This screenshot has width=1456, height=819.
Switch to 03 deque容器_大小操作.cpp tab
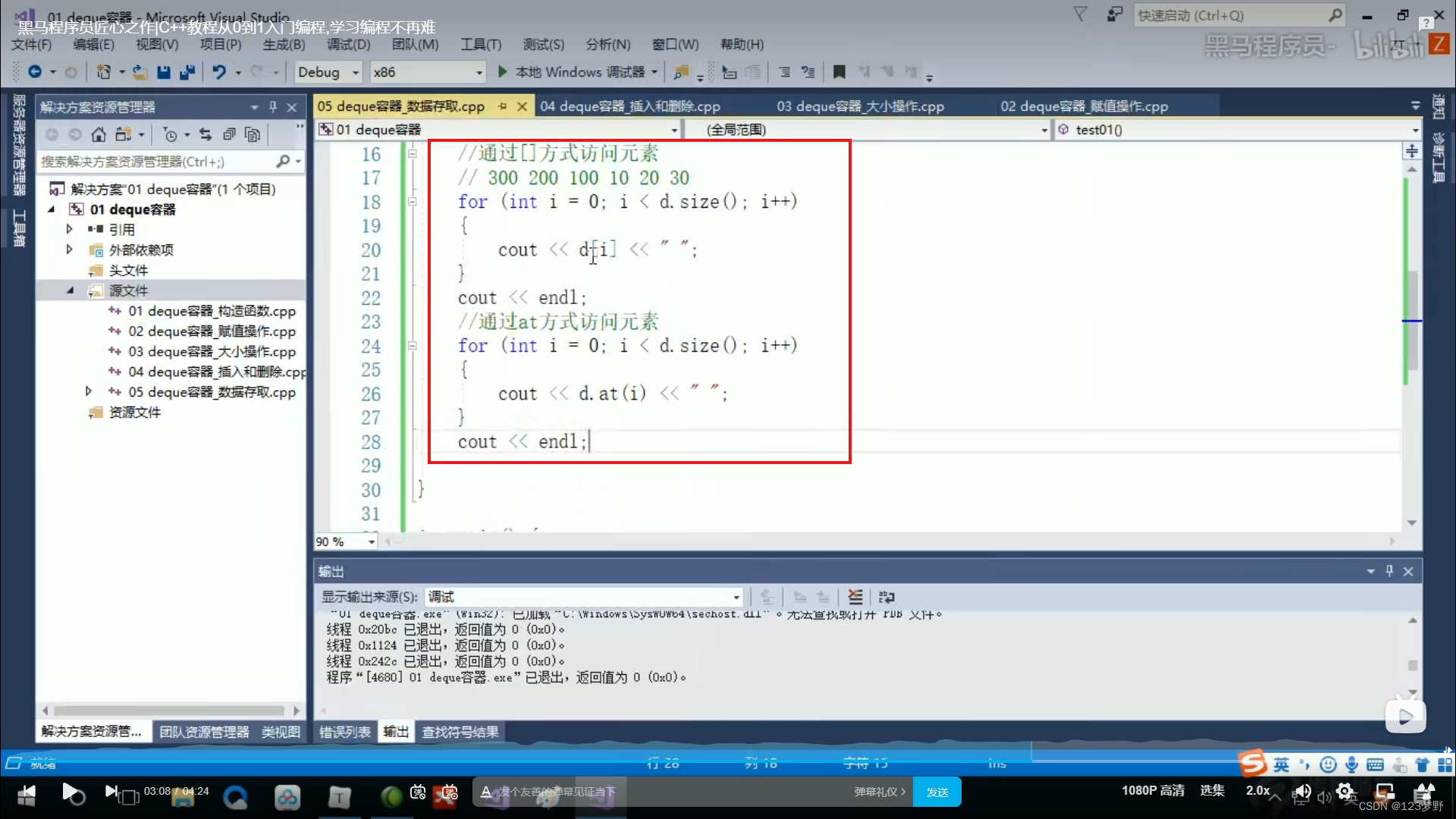pyautogui.click(x=861, y=107)
